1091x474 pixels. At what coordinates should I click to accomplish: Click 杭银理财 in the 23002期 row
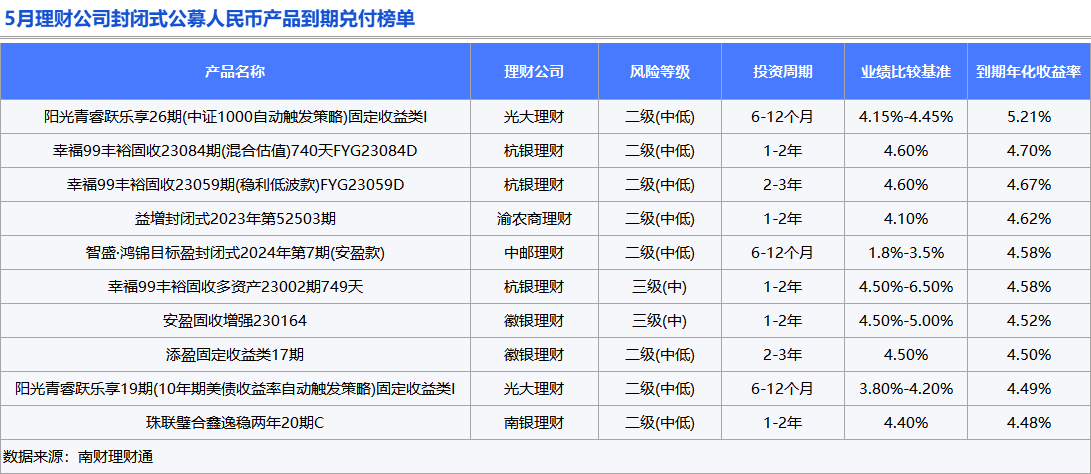click(534, 287)
